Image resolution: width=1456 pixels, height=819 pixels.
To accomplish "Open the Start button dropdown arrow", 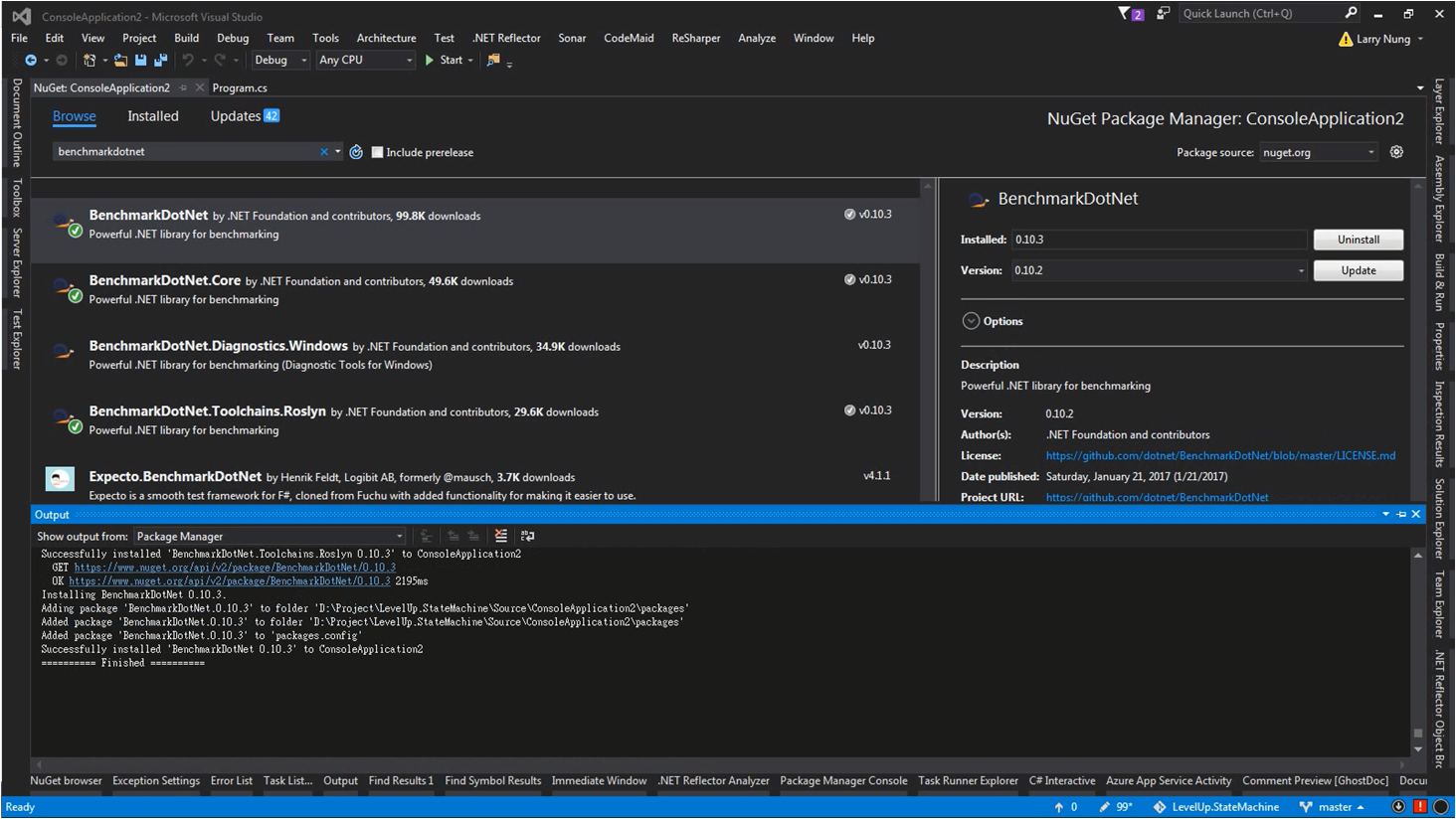I will [x=472, y=61].
